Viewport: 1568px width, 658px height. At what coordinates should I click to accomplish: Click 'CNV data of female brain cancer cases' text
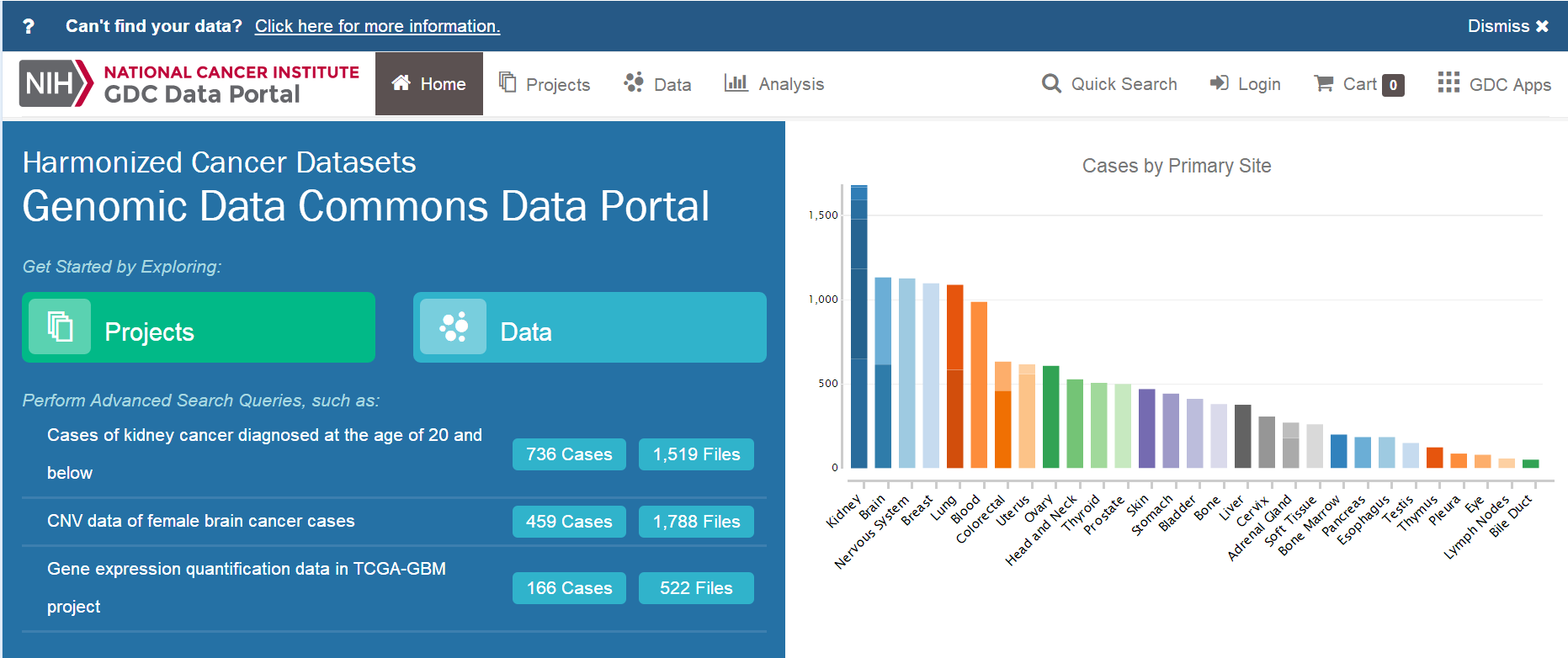(x=201, y=521)
